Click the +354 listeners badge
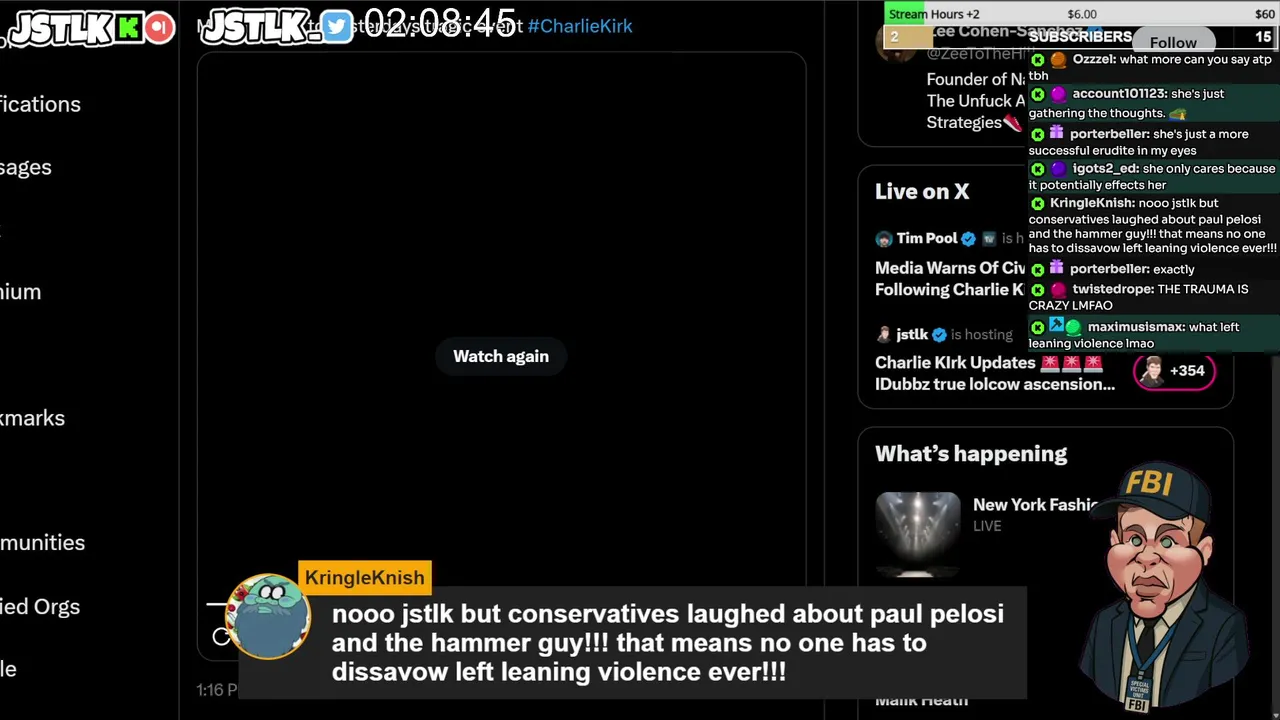This screenshot has height=720, width=1280. tap(1174, 371)
